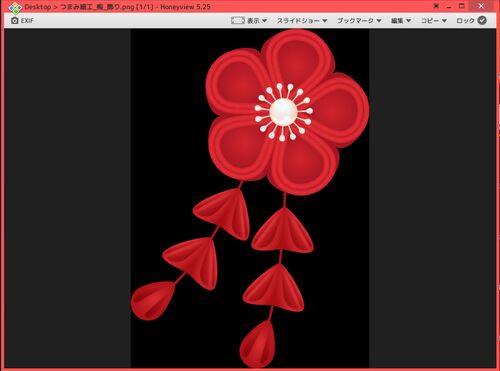Open the 表示 dropdown menu
The width and height of the screenshot is (500, 371).
click(257, 21)
